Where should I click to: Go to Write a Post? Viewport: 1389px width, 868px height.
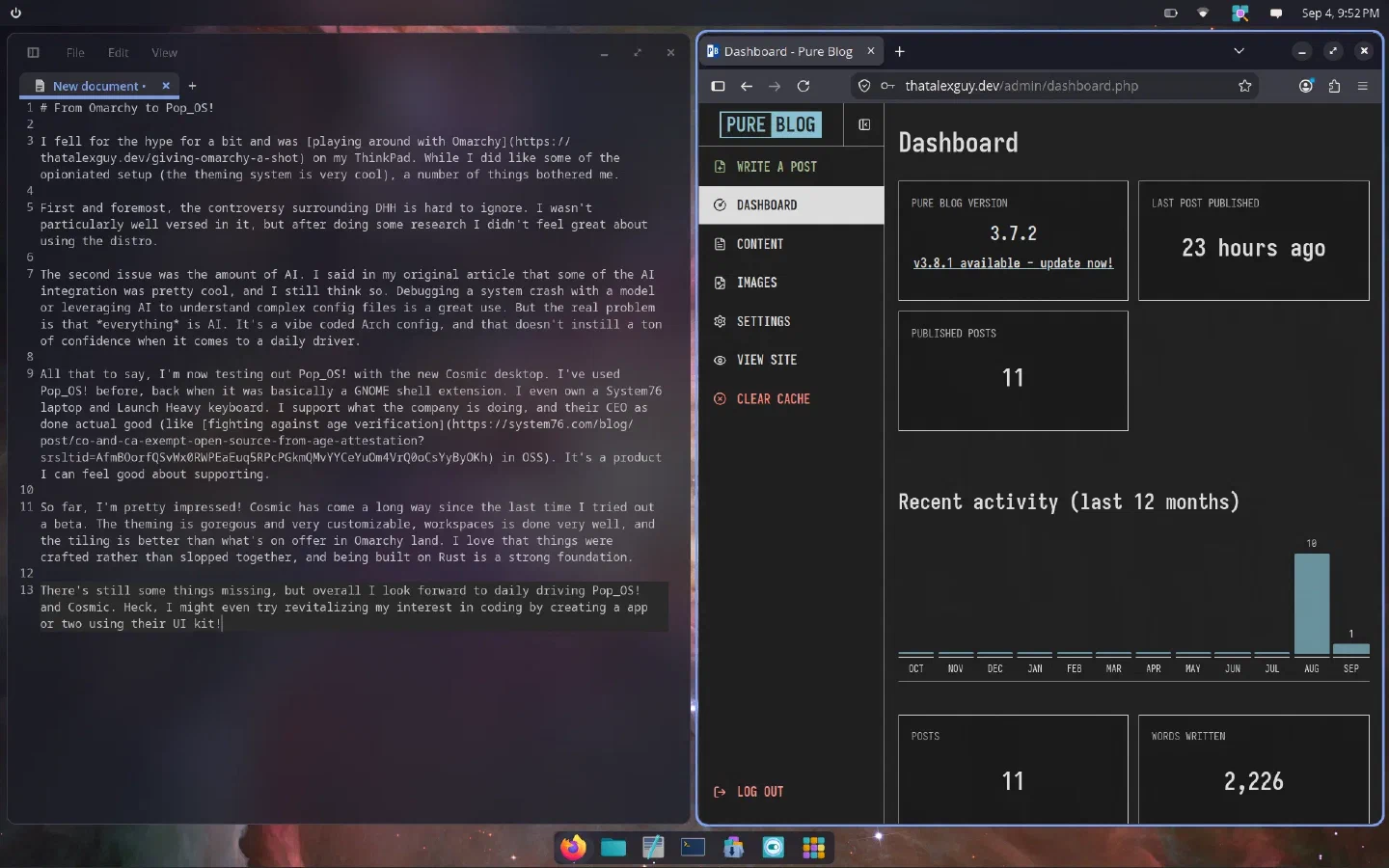pyautogui.click(x=791, y=167)
